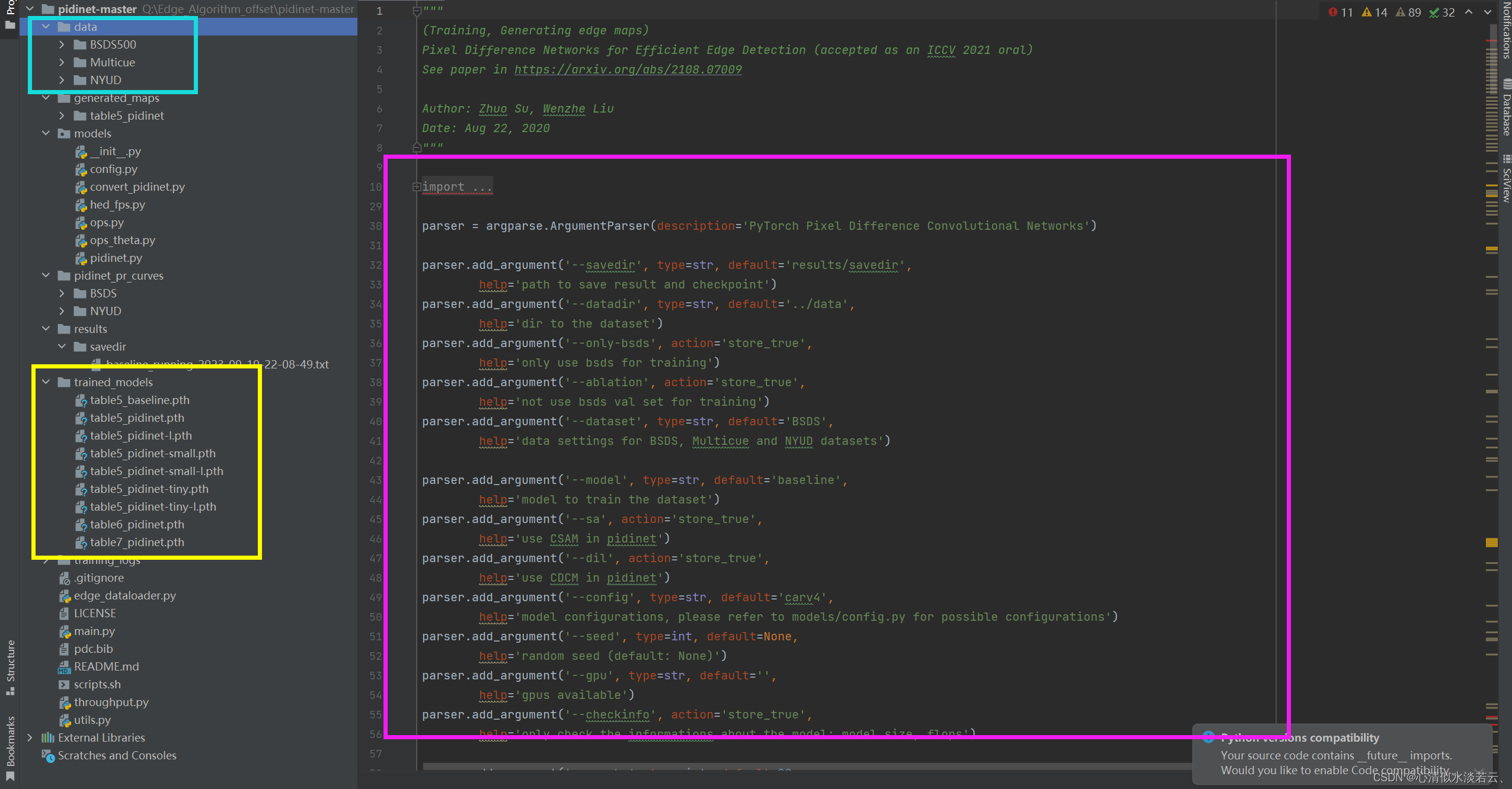The image size is (1512, 789).
Task: Open main.py in the project root
Action: tap(92, 630)
